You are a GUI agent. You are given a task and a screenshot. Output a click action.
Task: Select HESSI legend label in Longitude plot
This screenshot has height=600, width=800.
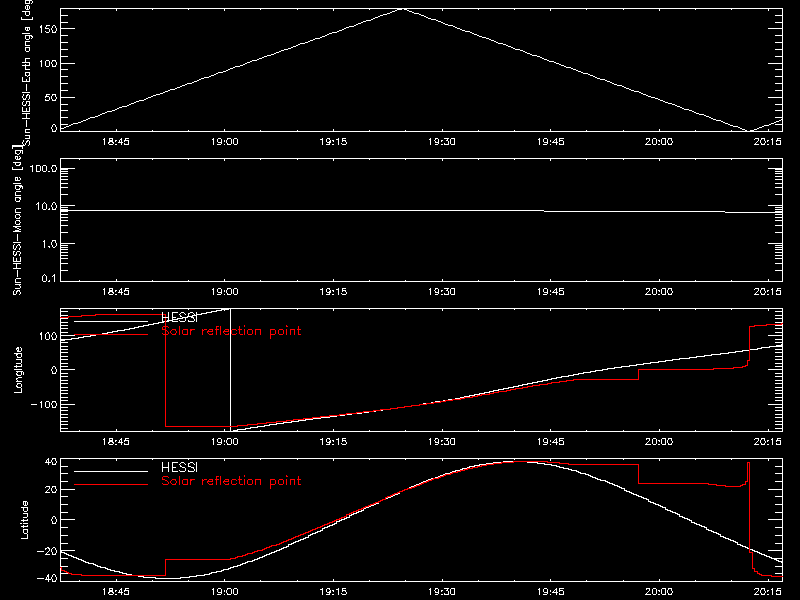(179, 317)
